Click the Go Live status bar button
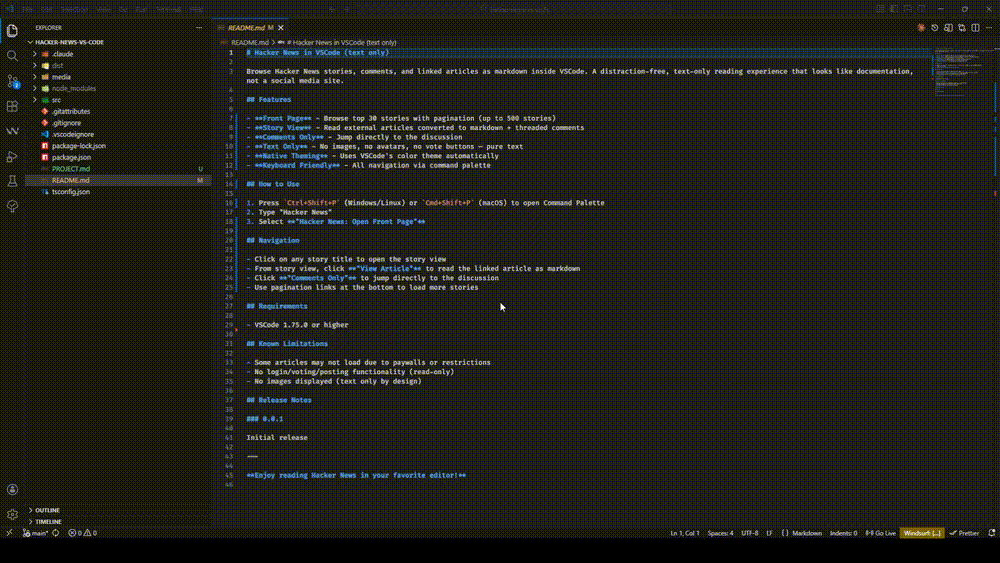 (881, 533)
